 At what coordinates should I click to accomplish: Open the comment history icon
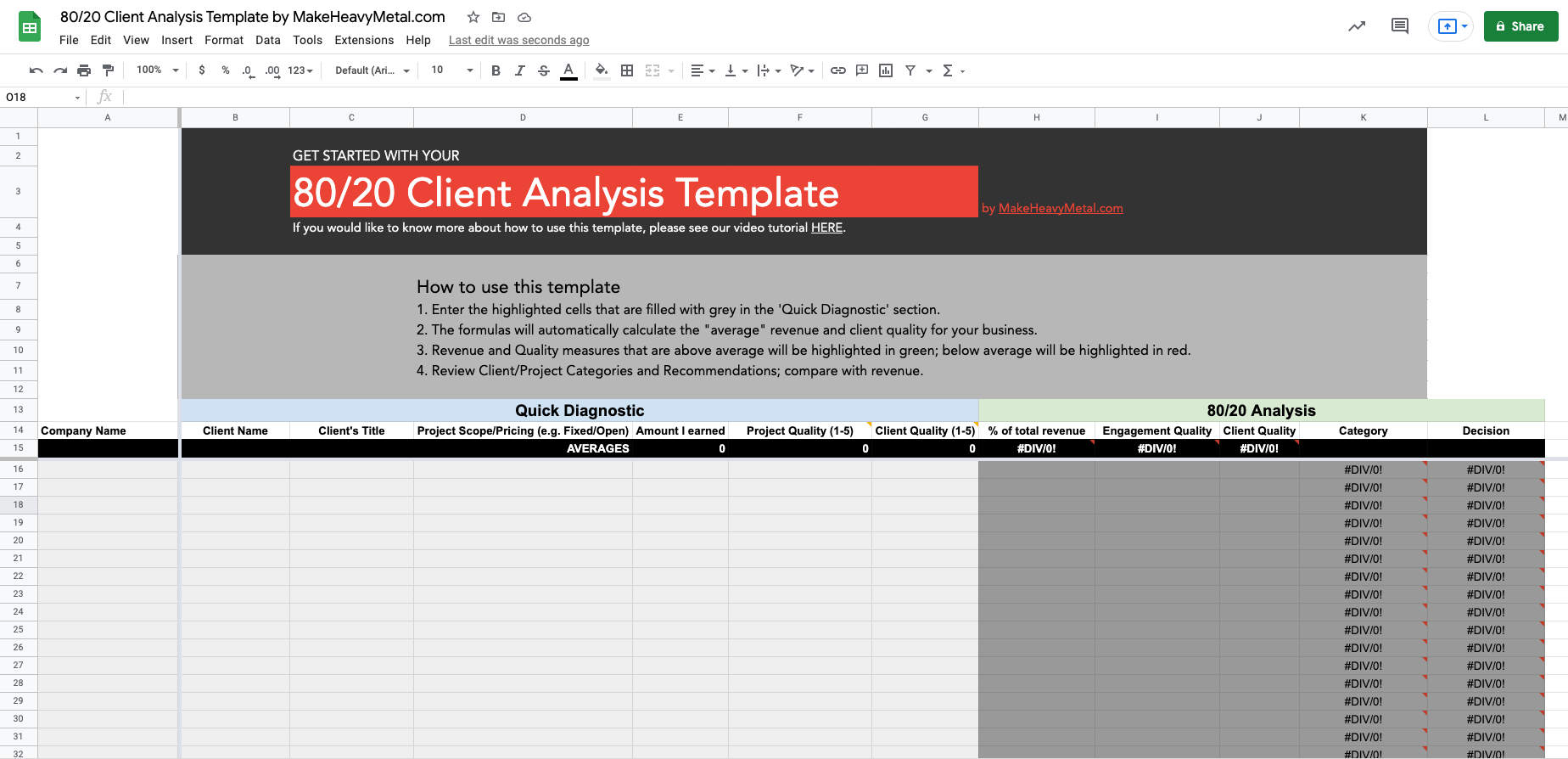[1400, 26]
